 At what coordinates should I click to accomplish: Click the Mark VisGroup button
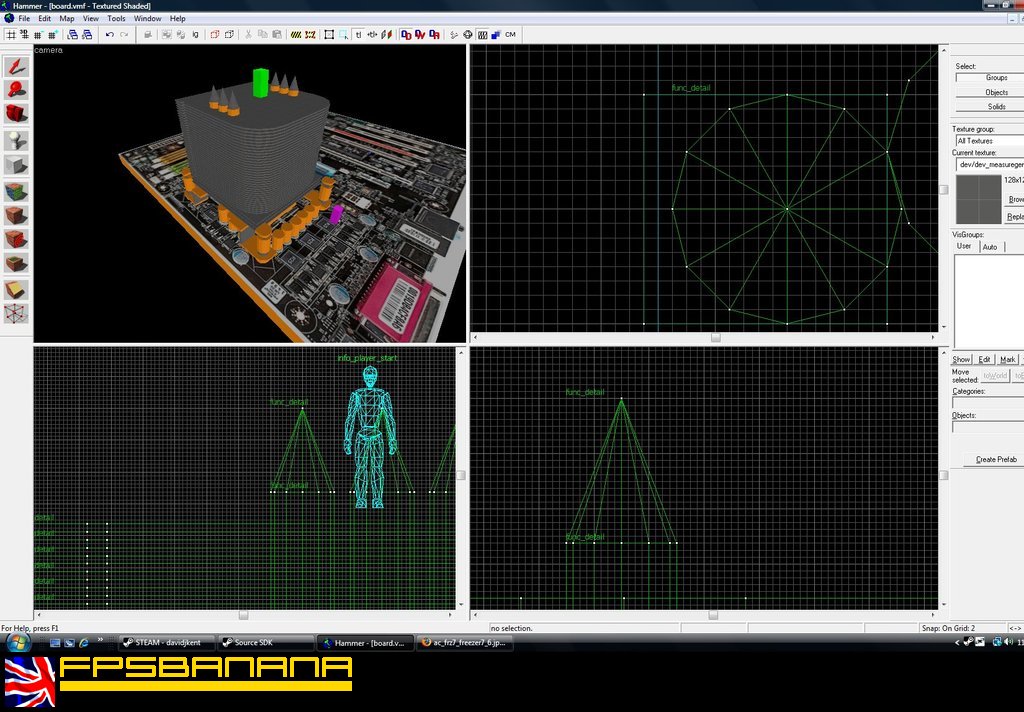point(1008,359)
